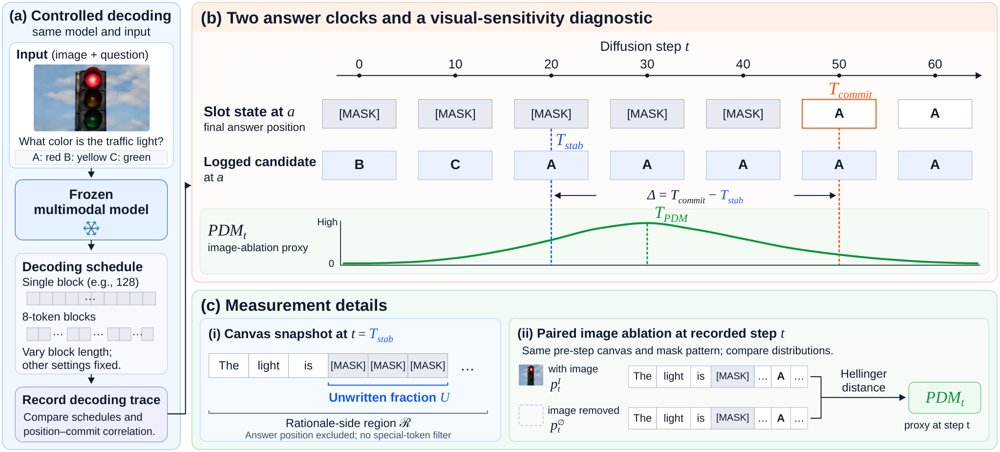
Task: Click the logged candidate A box at step 20
Action: click(x=551, y=165)
